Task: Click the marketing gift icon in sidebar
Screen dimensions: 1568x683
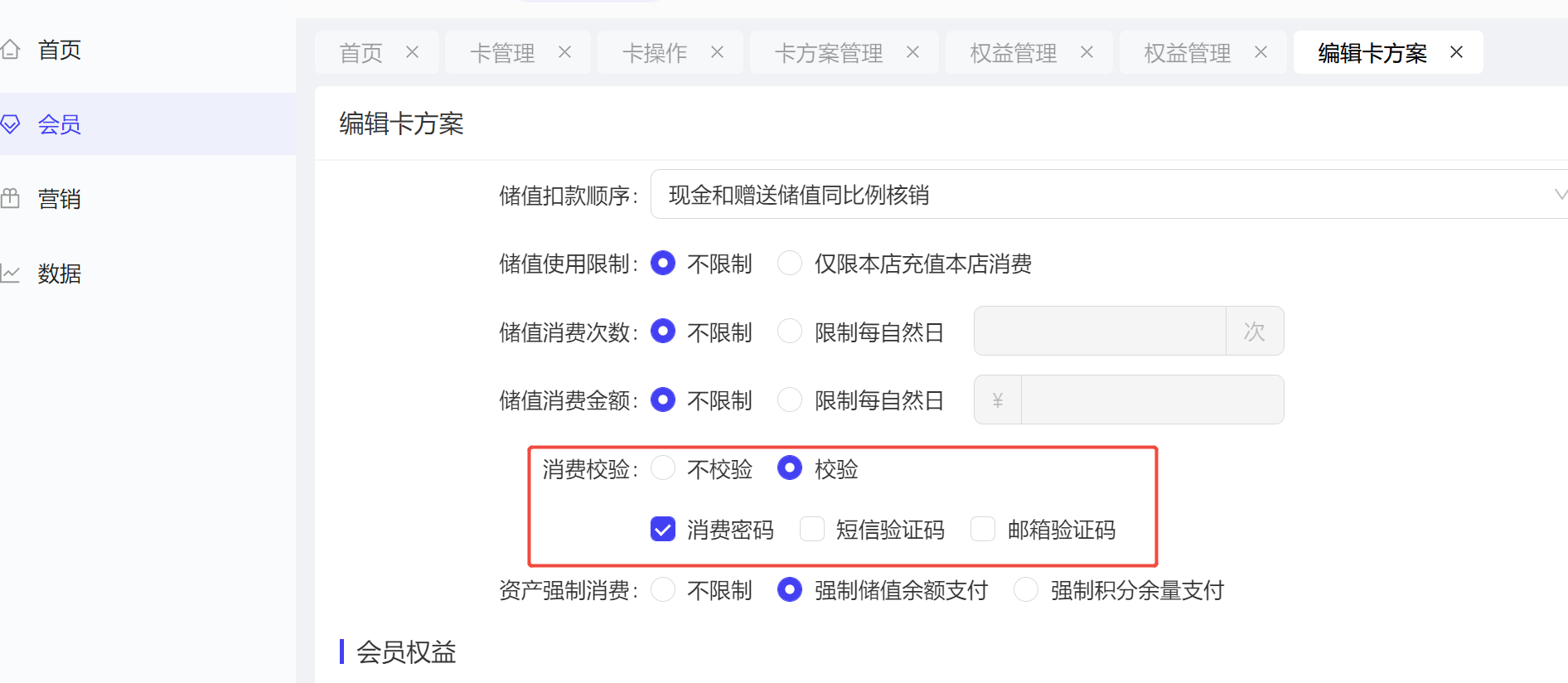Action: pyautogui.click(x=10, y=199)
